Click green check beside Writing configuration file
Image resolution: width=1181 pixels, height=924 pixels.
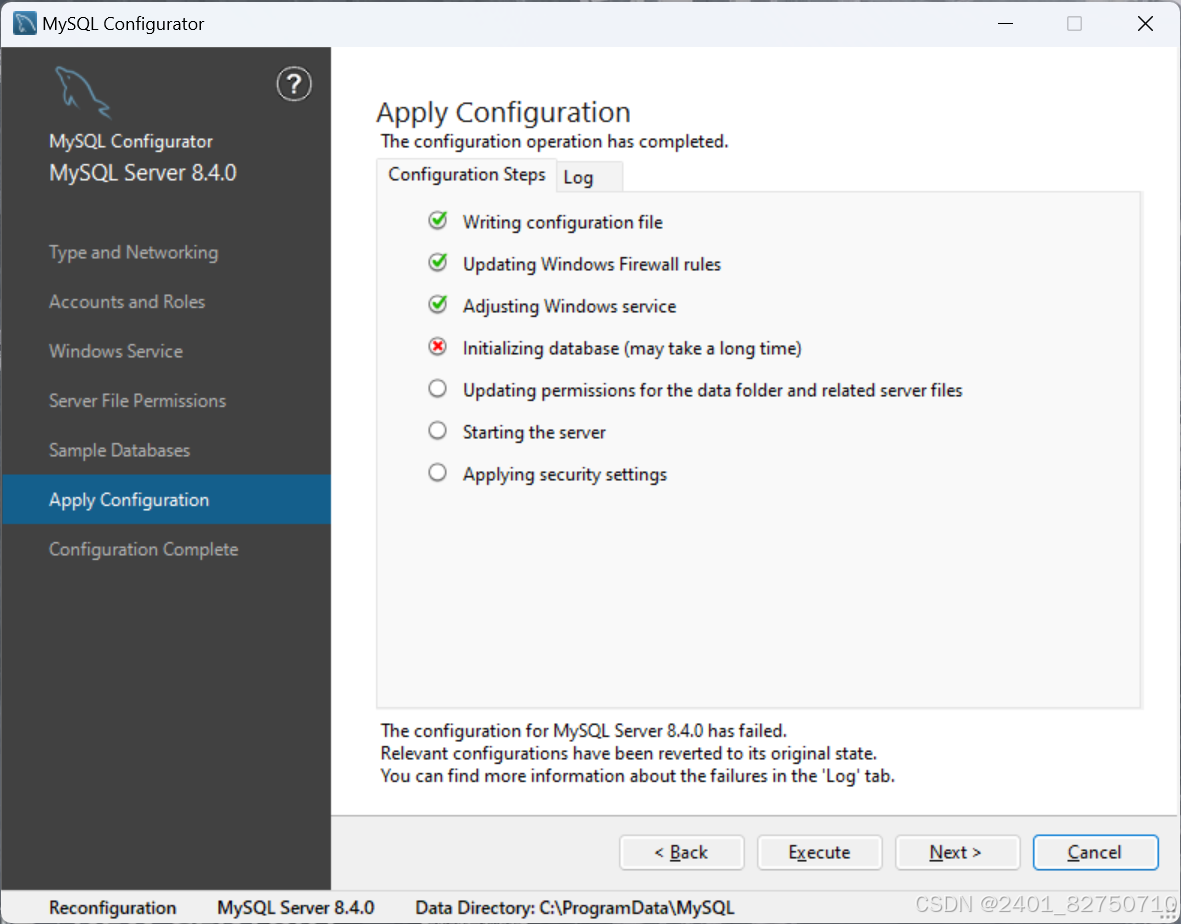click(438, 221)
